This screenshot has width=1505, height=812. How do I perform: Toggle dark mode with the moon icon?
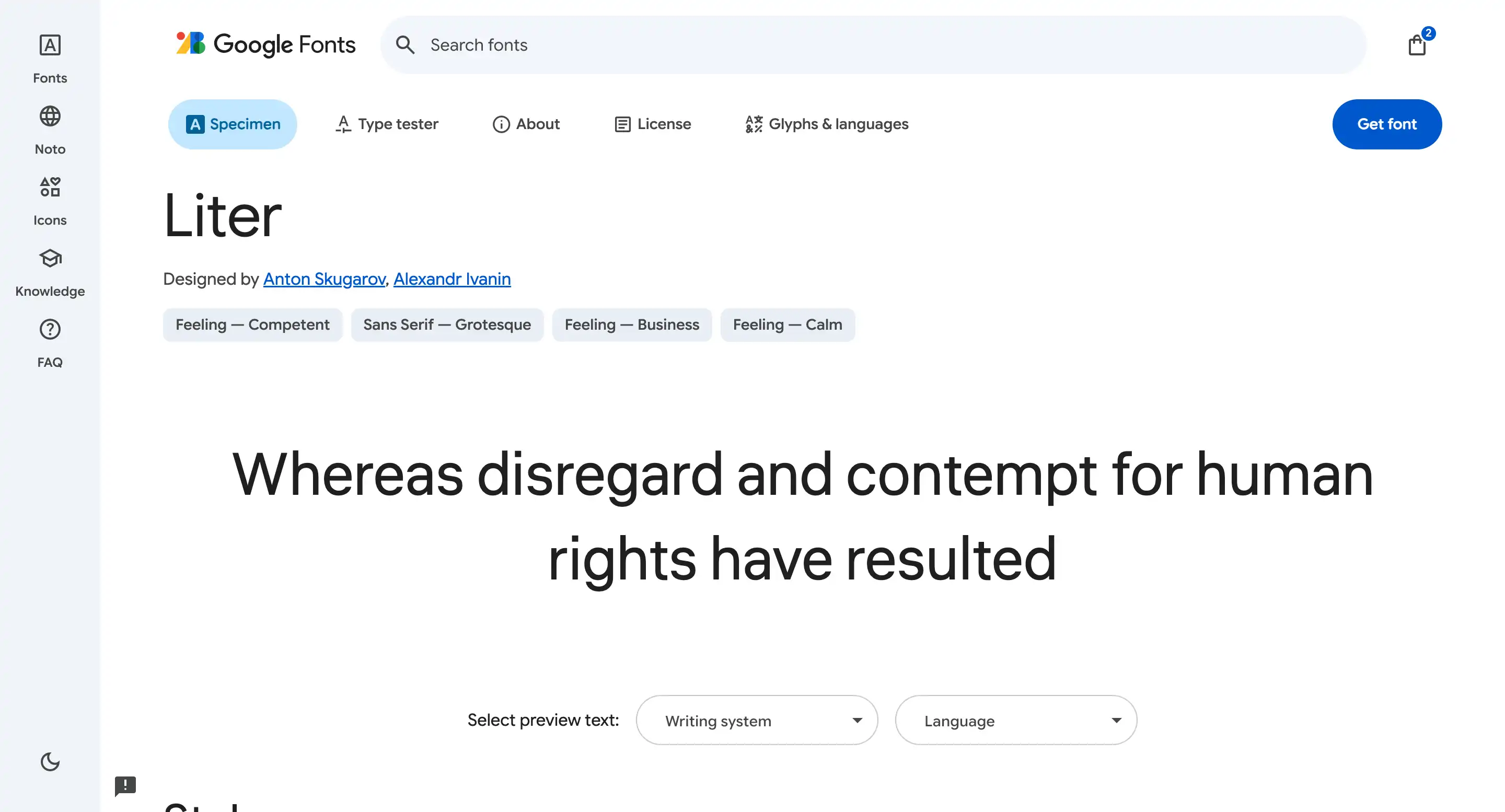pos(50,762)
